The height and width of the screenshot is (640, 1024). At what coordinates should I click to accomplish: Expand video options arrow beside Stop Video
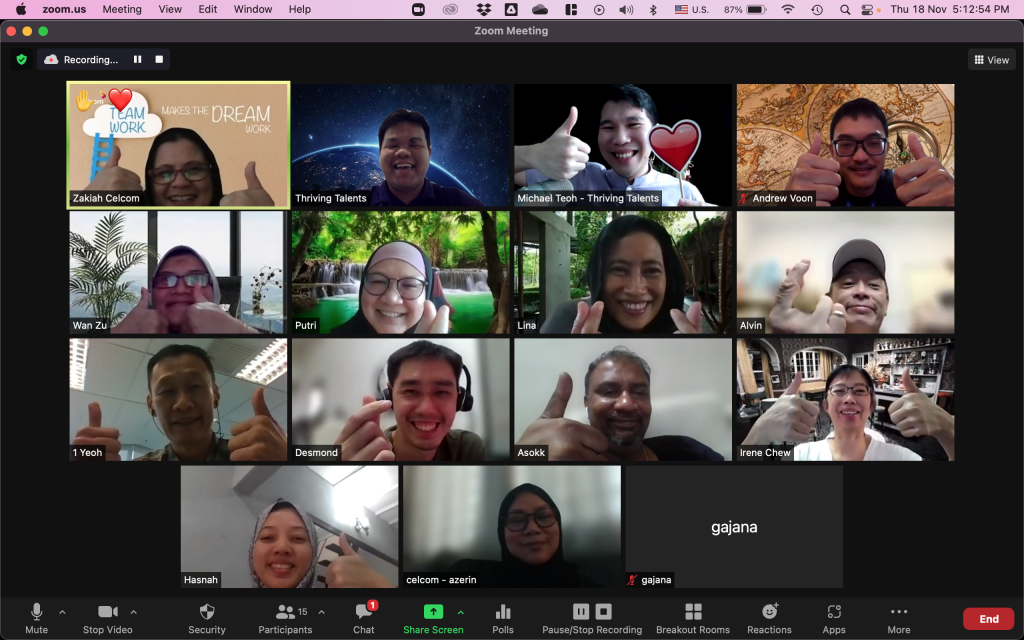pos(134,612)
